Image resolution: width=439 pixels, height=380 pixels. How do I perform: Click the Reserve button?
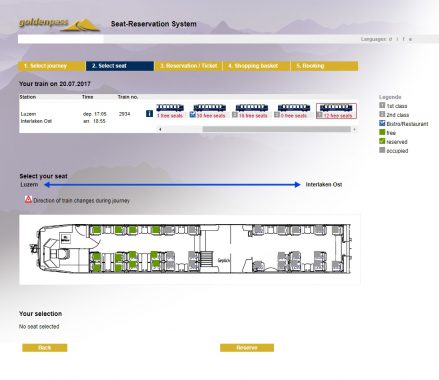247,348
